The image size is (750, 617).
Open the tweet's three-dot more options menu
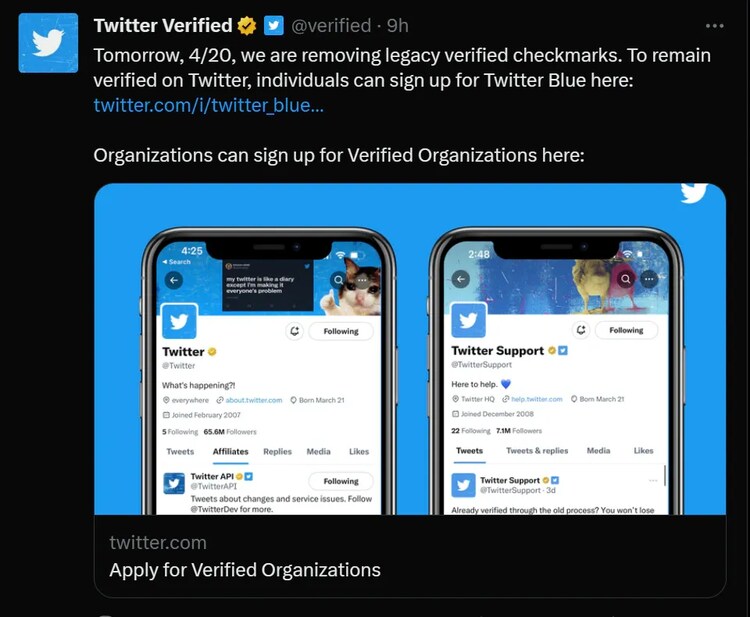click(714, 25)
